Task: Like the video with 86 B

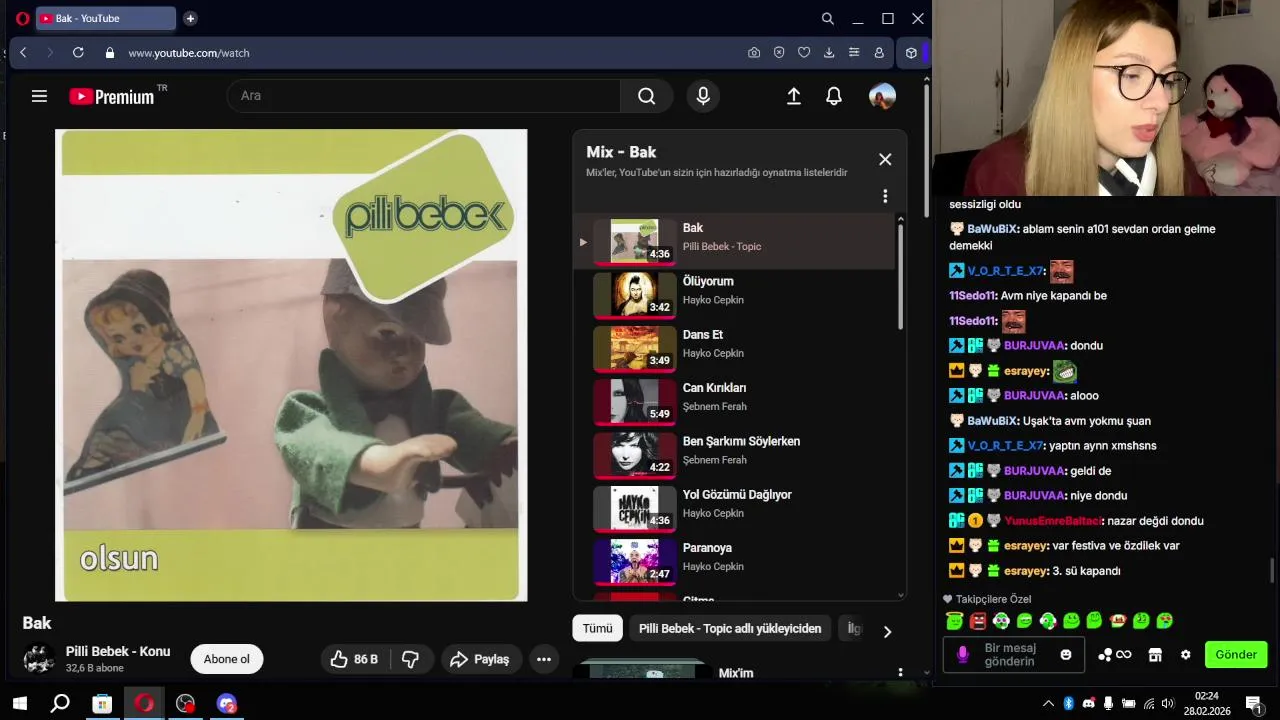Action: pos(355,659)
